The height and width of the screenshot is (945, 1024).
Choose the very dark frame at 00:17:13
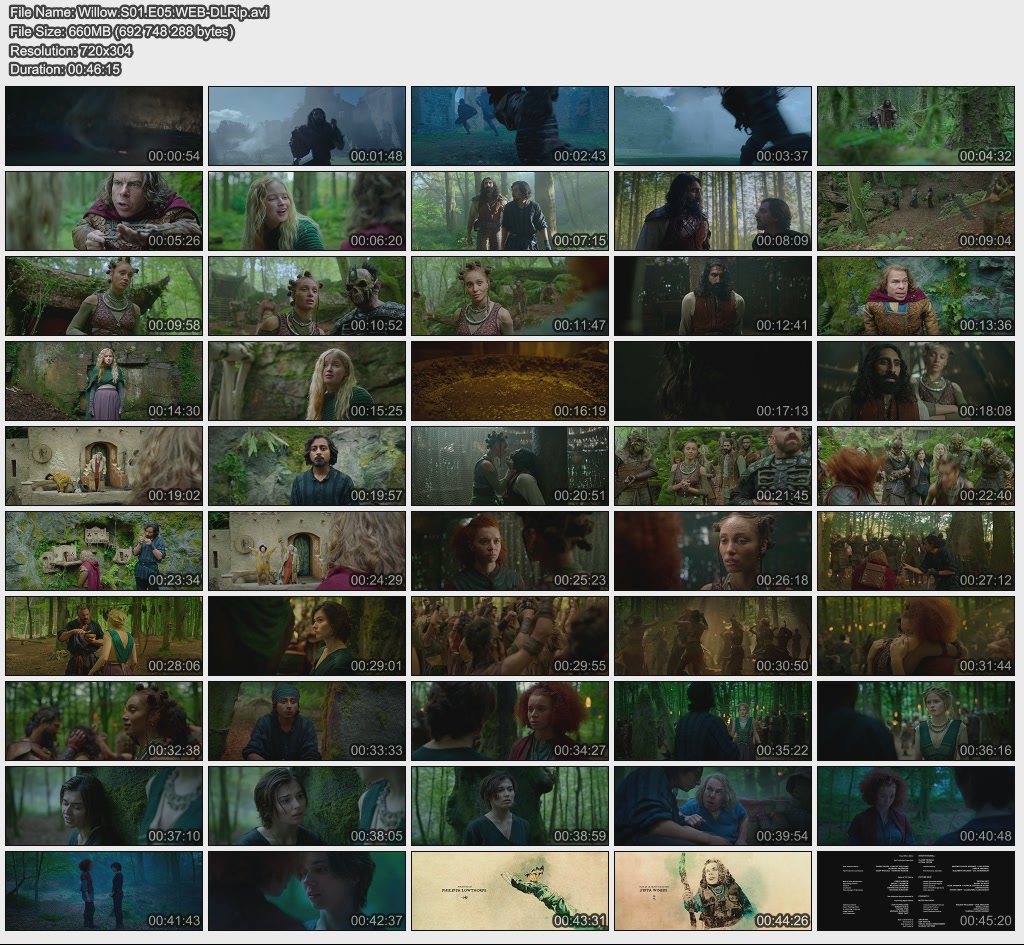coord(713,381)
